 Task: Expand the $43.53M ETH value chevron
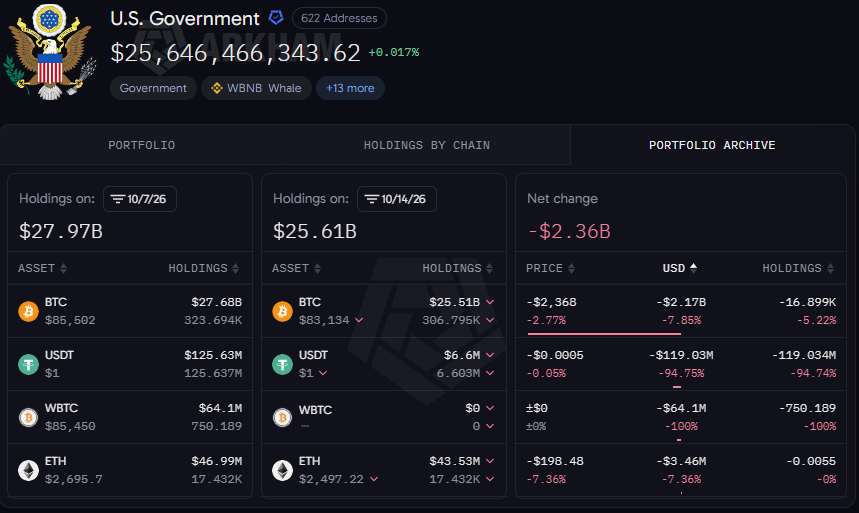[x=490, y=461]
